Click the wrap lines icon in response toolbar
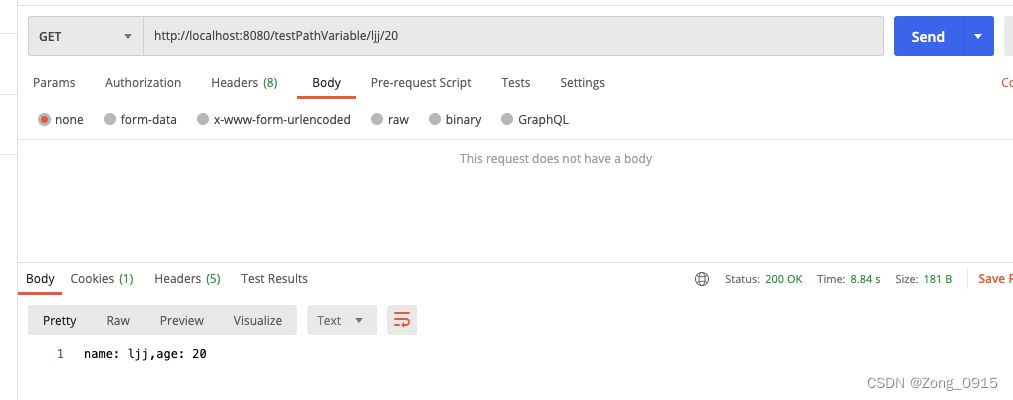This screenshot has width=1013, height=400. (402, 320)
